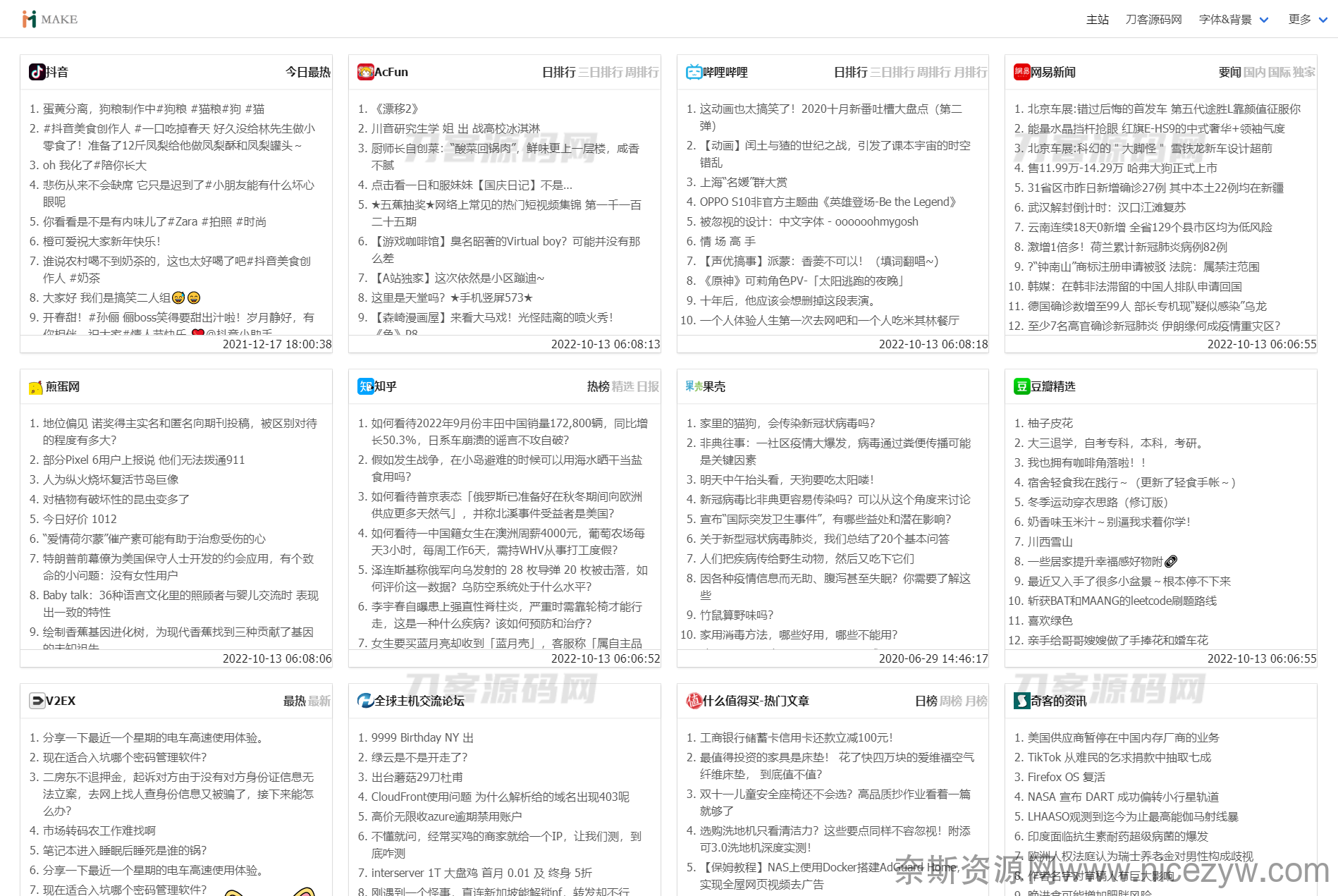Open 奇客 item NASA 宣布 DART 成功偏转小行星轨道

[x=1123, y=797]
